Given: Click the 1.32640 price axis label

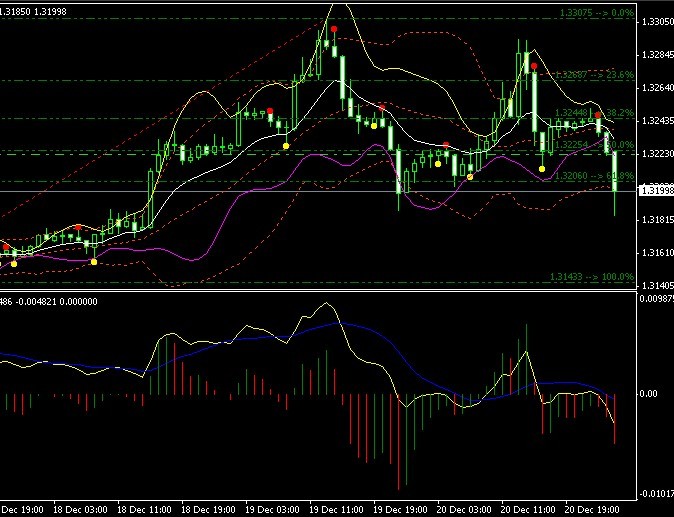Looking at the screenshot, I should click(657, 88).
